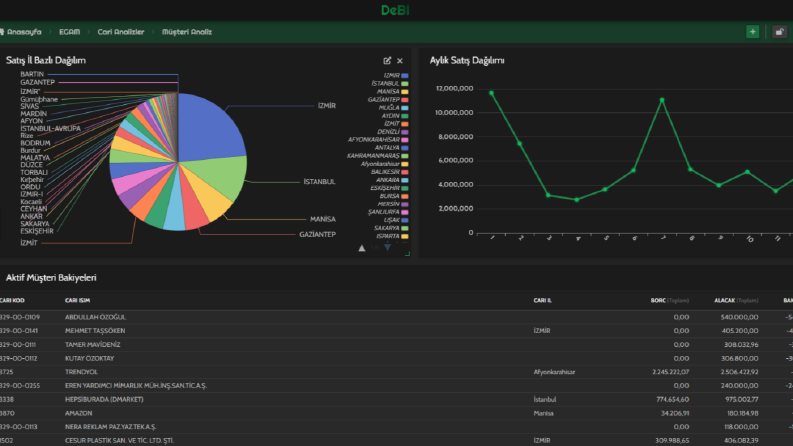Click the İZMİR label beside the pie
The height and width of the screenshot is (446, 793).
click(x=327, y=106)
